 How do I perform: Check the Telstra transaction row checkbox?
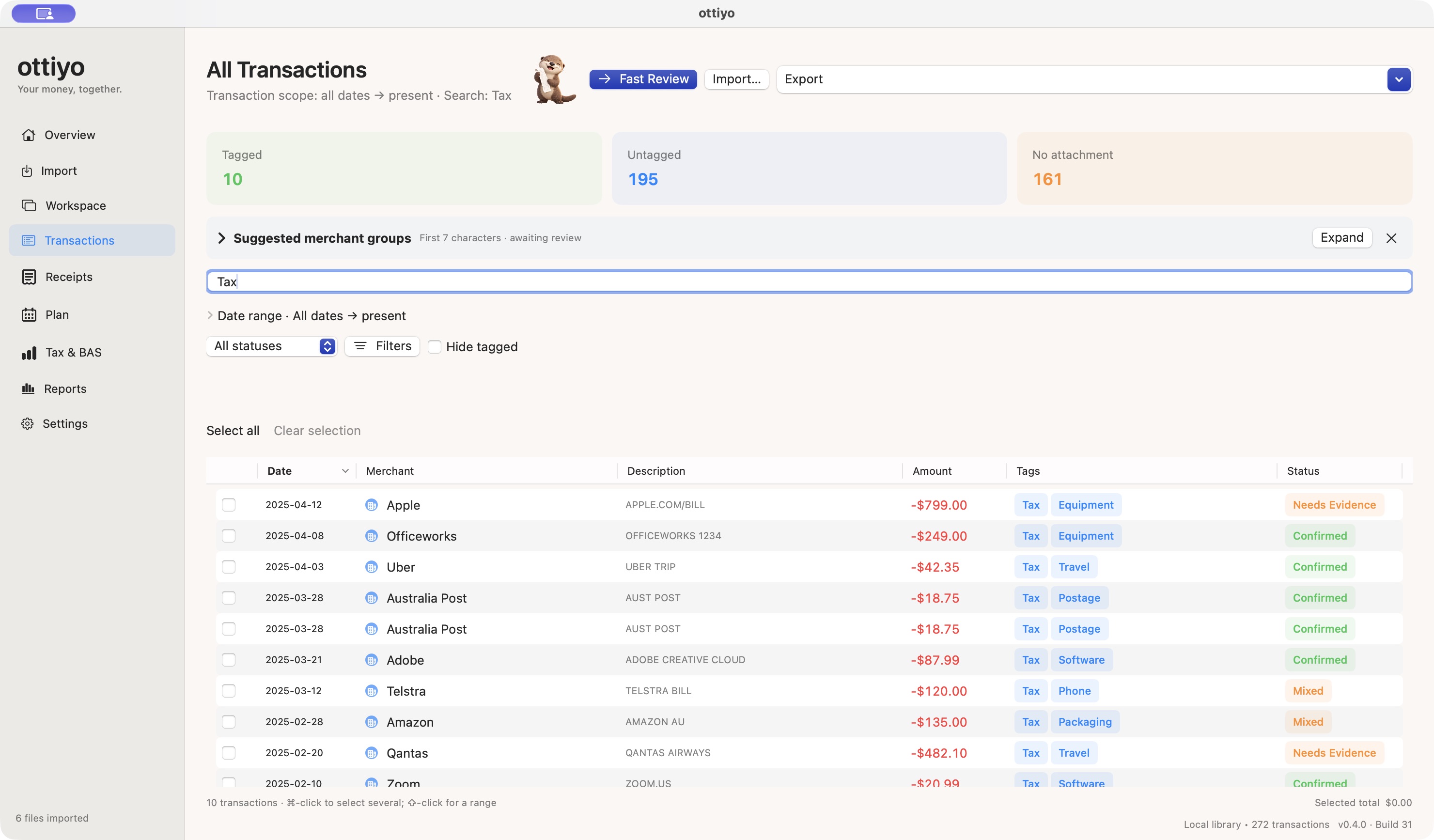[x=229, y=691]
